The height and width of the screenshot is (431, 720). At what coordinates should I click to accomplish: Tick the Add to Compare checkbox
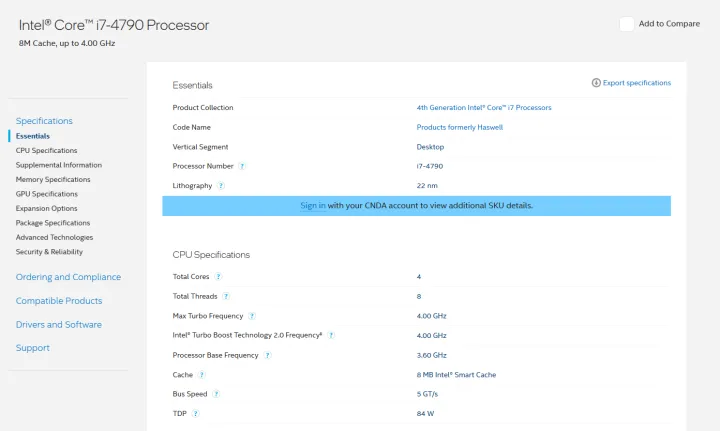click(626, 24)
